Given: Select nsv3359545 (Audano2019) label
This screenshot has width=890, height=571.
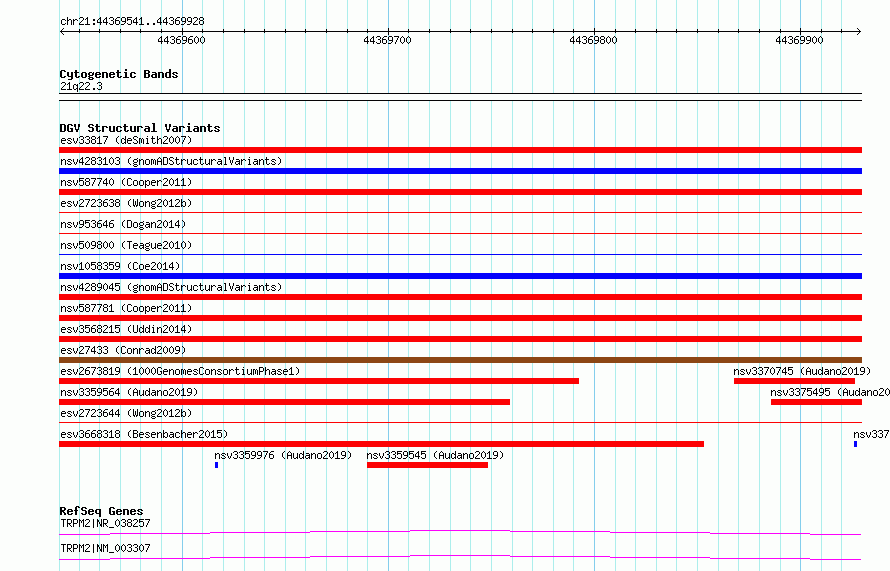Looking at the screenshot, I should click(x=435, y=455).
